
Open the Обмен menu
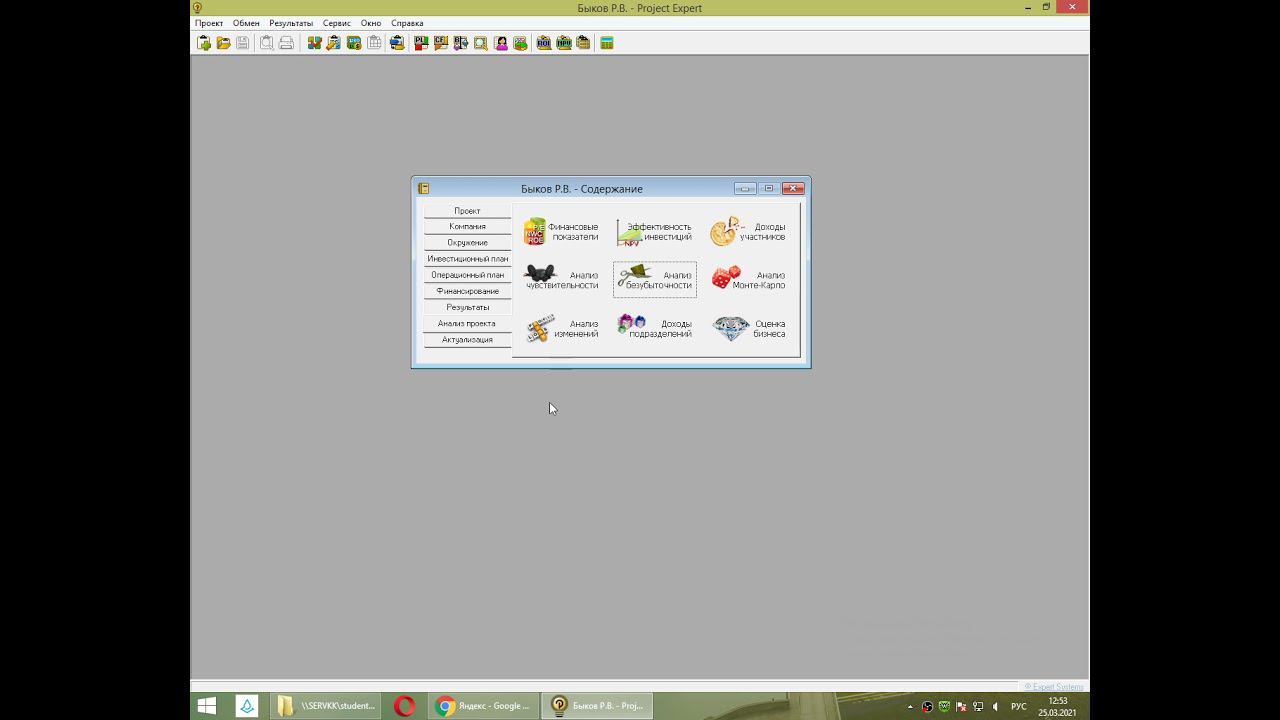pos(246,23)
